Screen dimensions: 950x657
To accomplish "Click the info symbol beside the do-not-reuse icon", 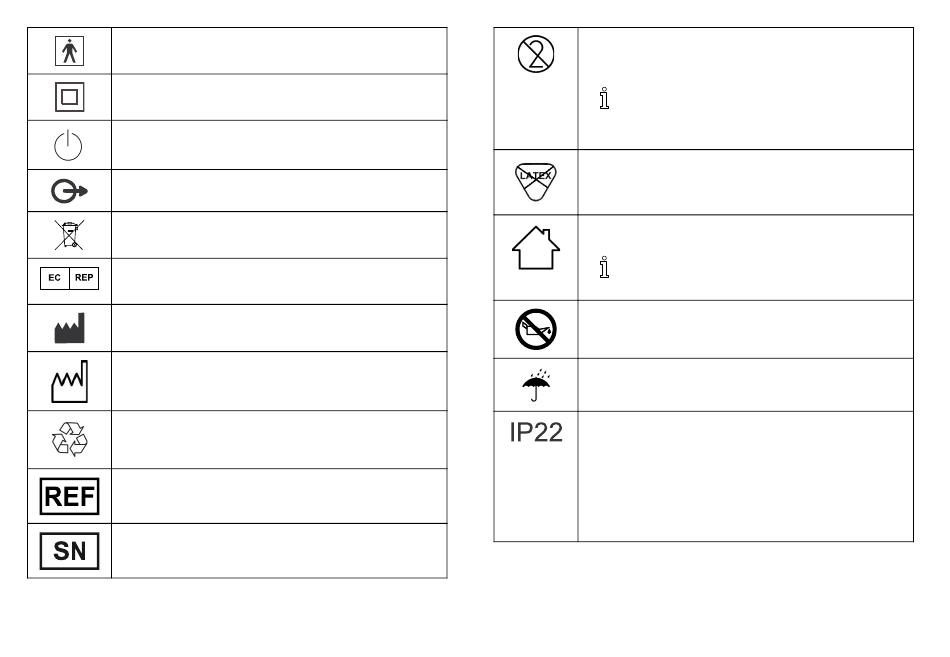I will point(604,99).
